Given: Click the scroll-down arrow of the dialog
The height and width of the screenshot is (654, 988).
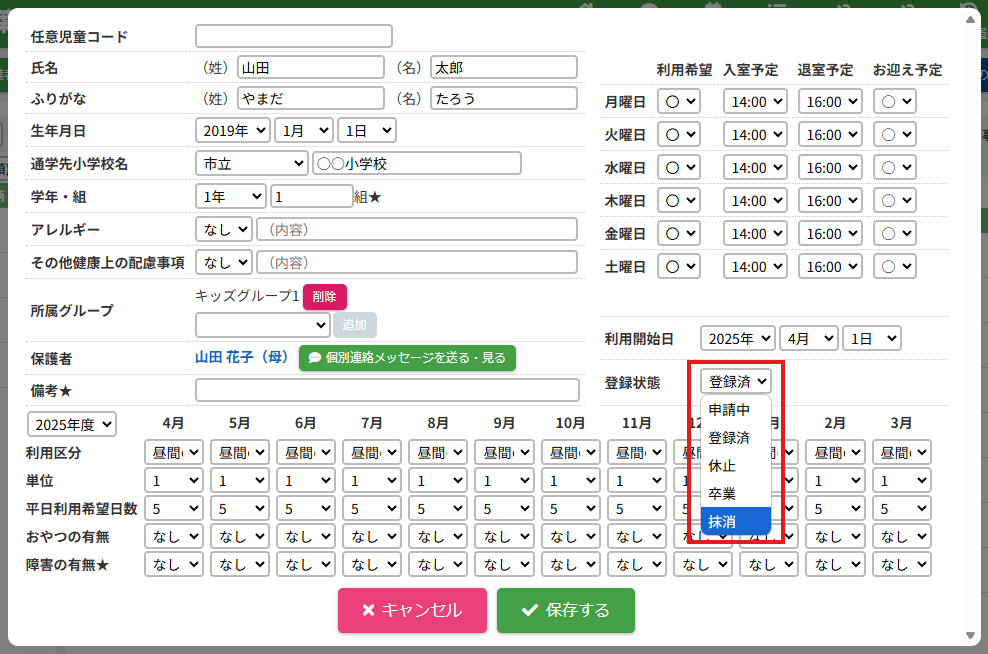Looking at the screenshot, I should click(969, 636).
